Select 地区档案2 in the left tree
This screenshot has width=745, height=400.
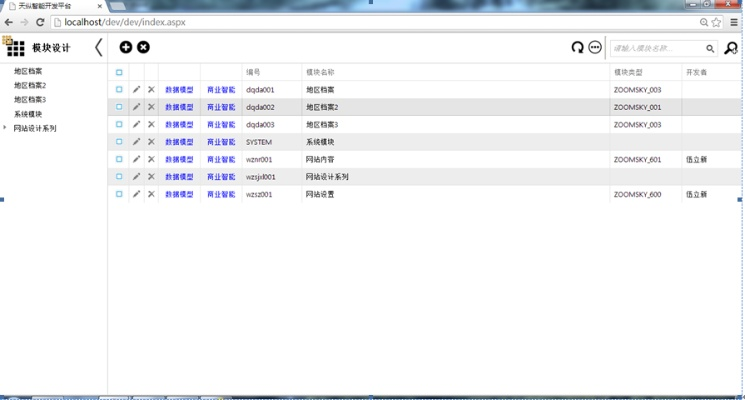[x=30, y=86]
